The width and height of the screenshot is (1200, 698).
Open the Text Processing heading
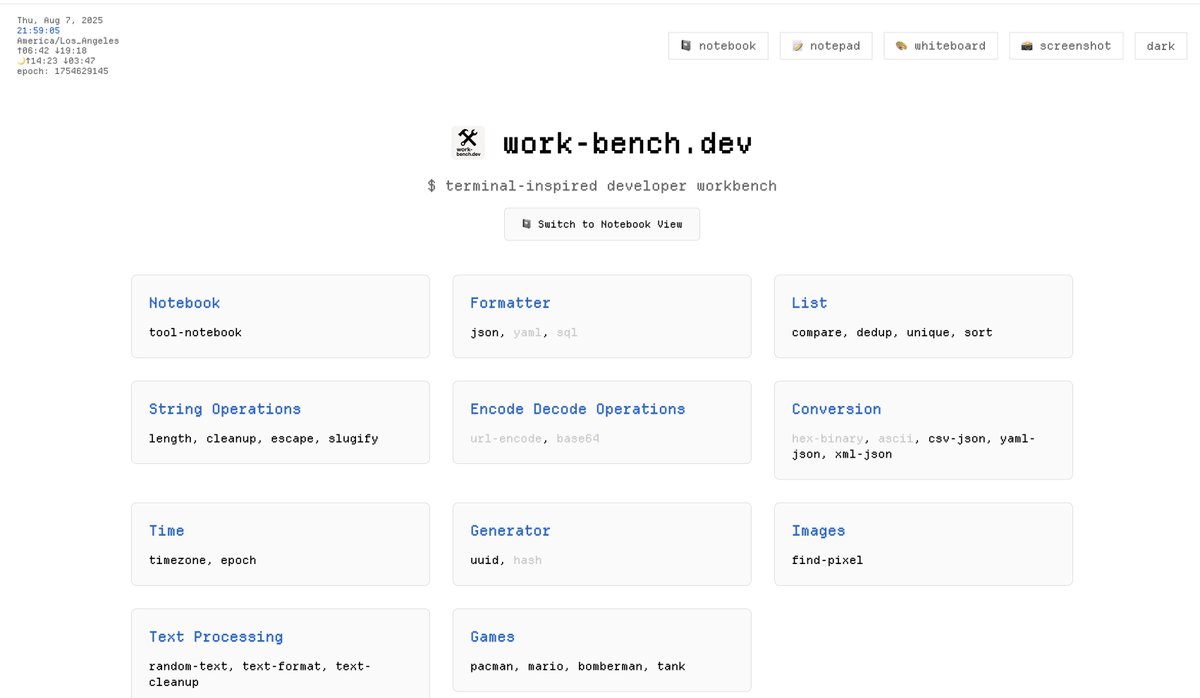(216, 637)
